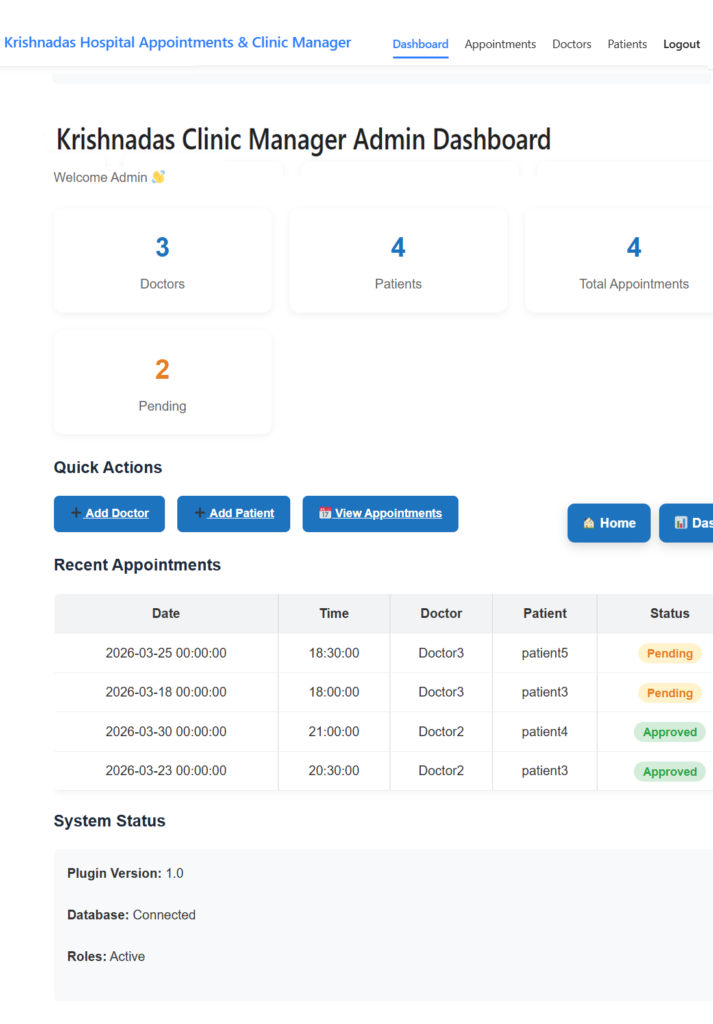Click the Add Doctor button label
The image size is (713, 1024).
117,513
